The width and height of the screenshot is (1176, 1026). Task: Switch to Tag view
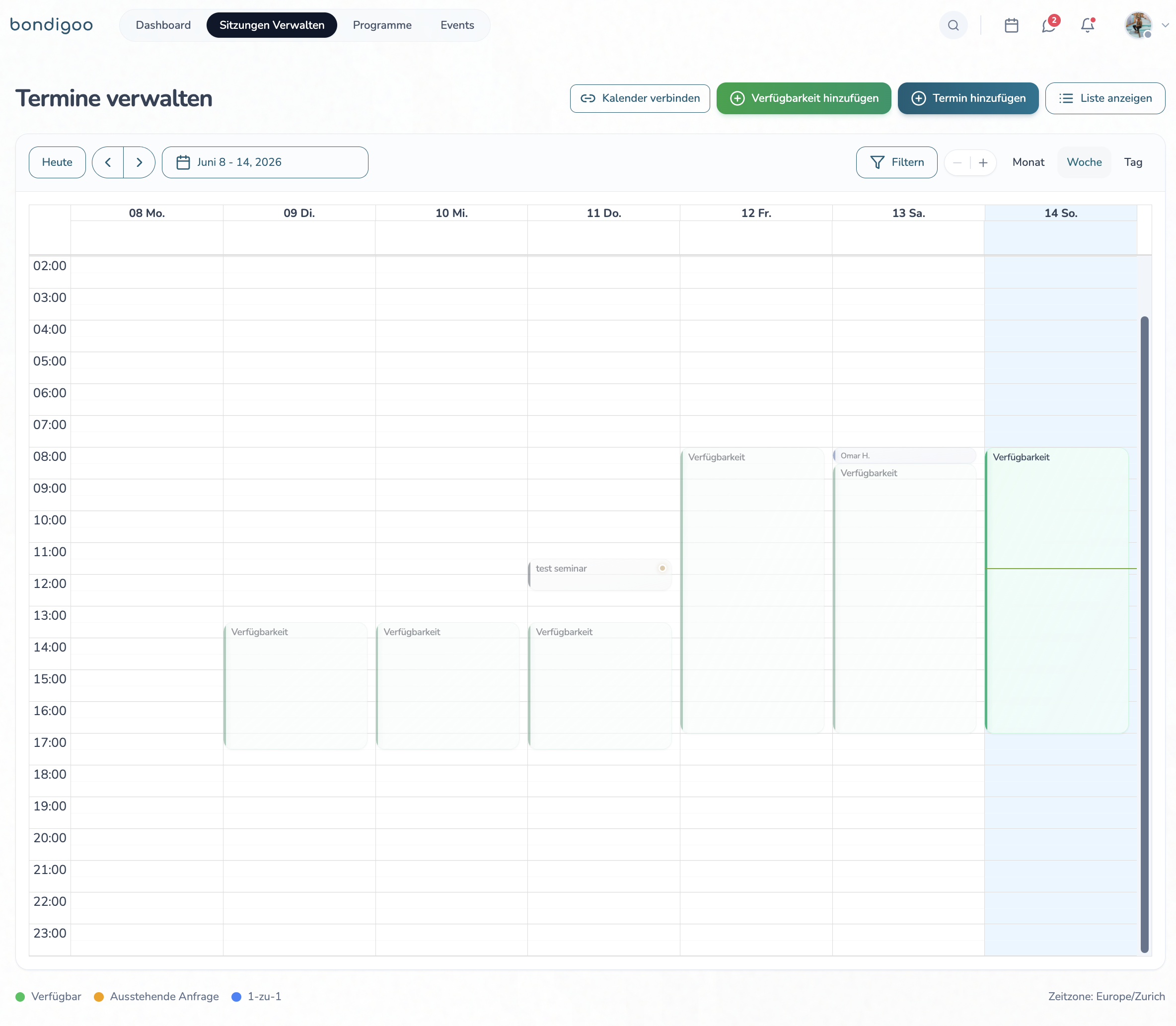tap(1133, 162)
